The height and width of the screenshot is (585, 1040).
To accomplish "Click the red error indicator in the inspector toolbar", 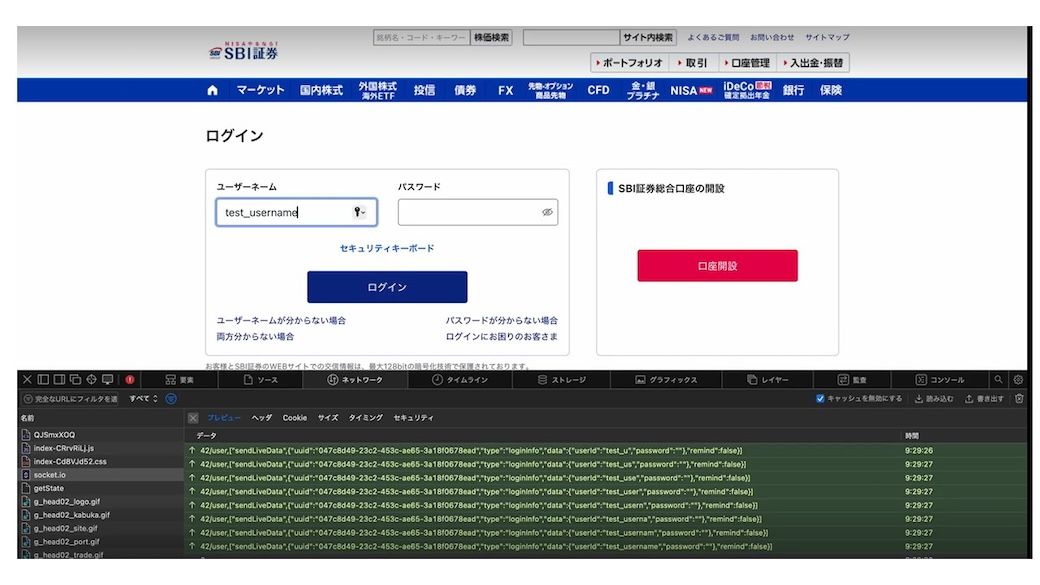I will (130, 379).
